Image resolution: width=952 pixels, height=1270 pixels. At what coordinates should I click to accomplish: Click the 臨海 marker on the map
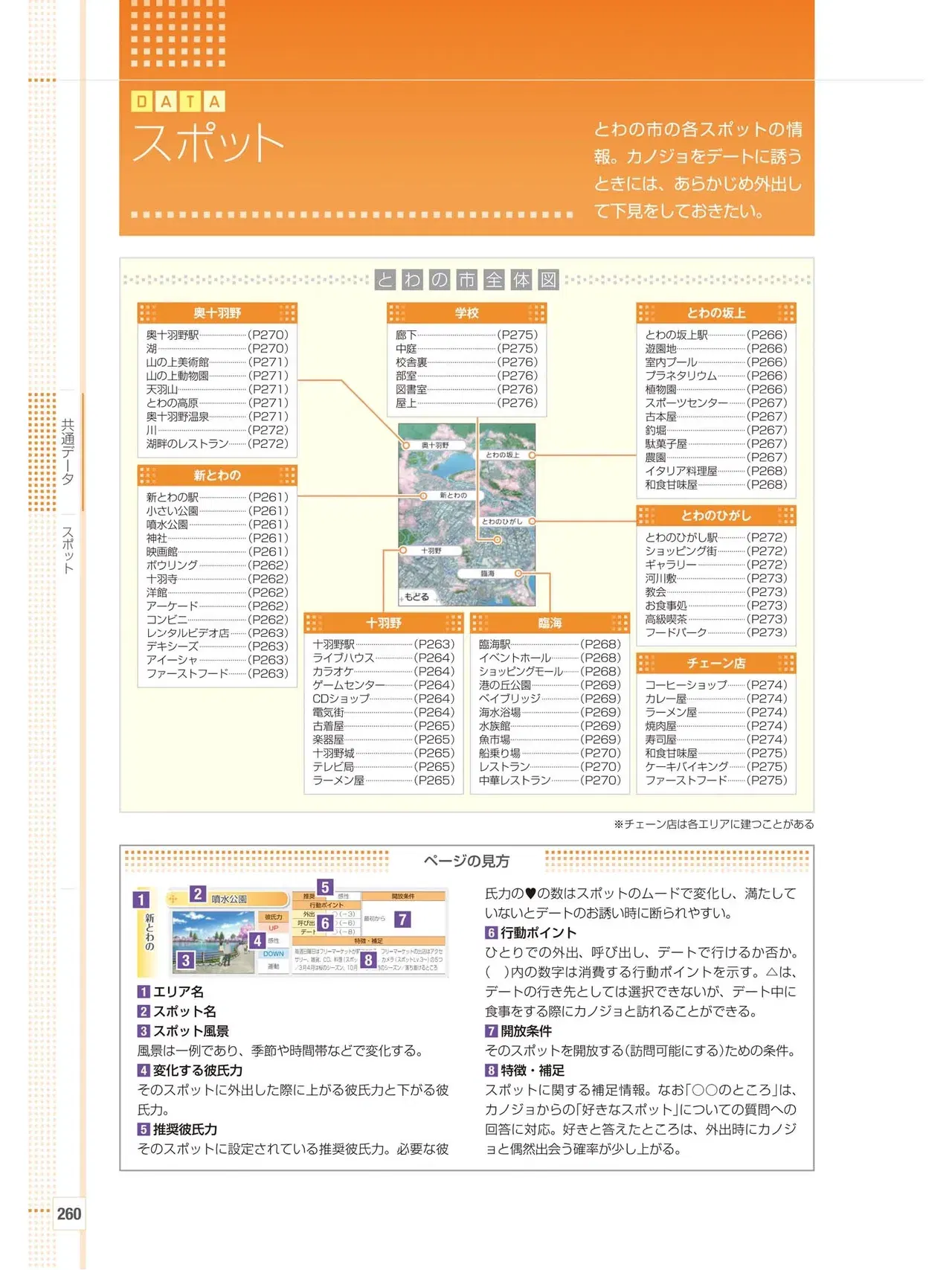tap(491, 574)
